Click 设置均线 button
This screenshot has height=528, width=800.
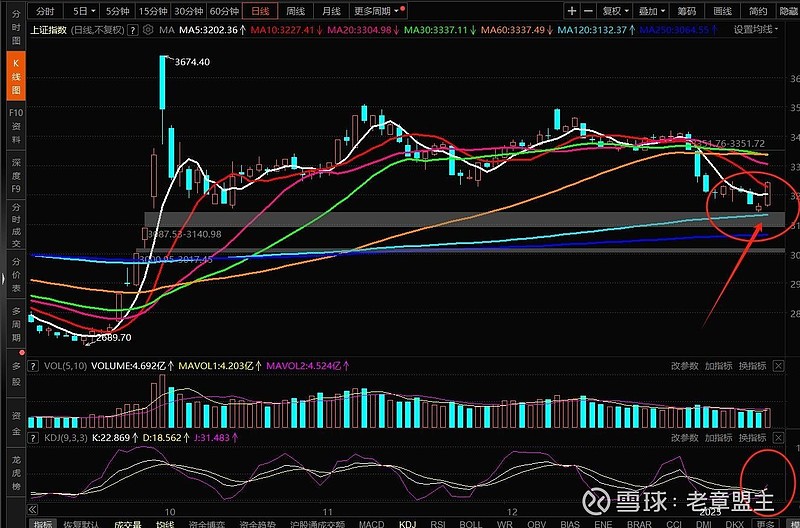[x=758, y=30]
